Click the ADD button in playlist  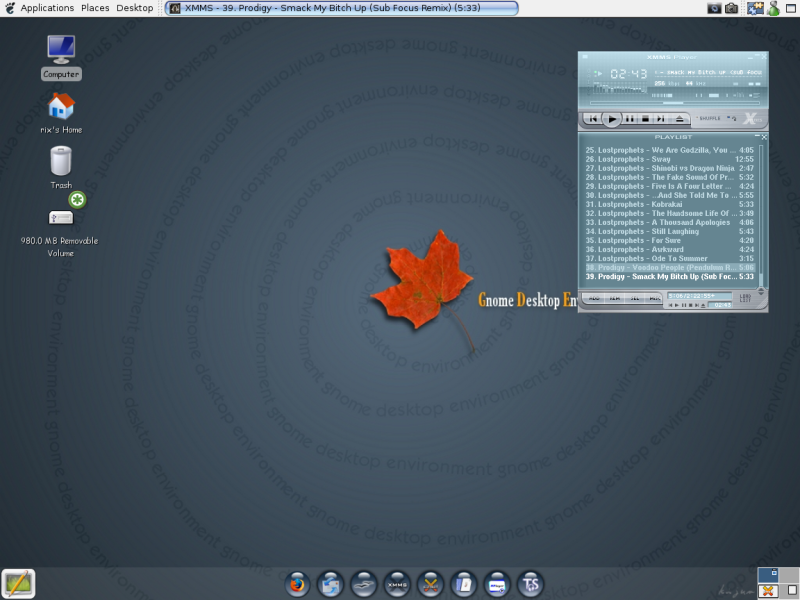coord(594,298)
